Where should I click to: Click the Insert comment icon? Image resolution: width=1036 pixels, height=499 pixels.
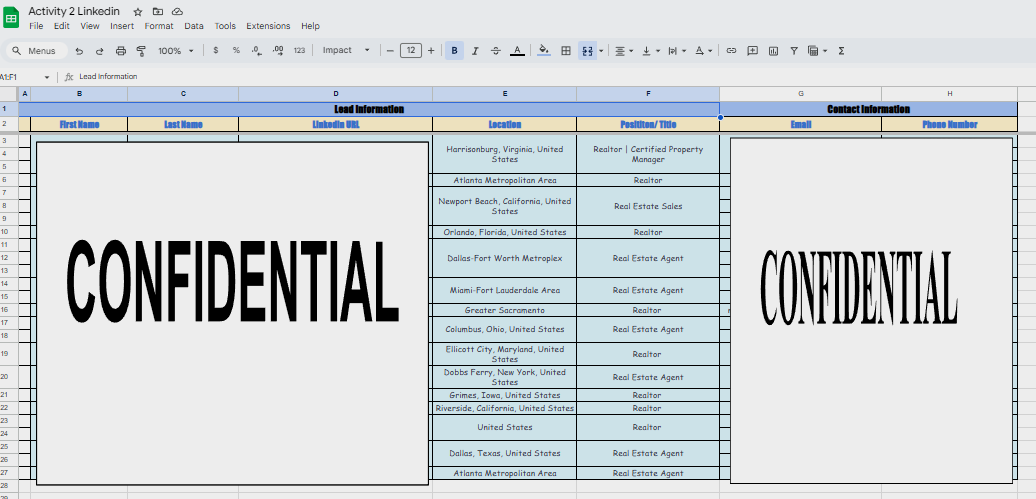(753, 51)
